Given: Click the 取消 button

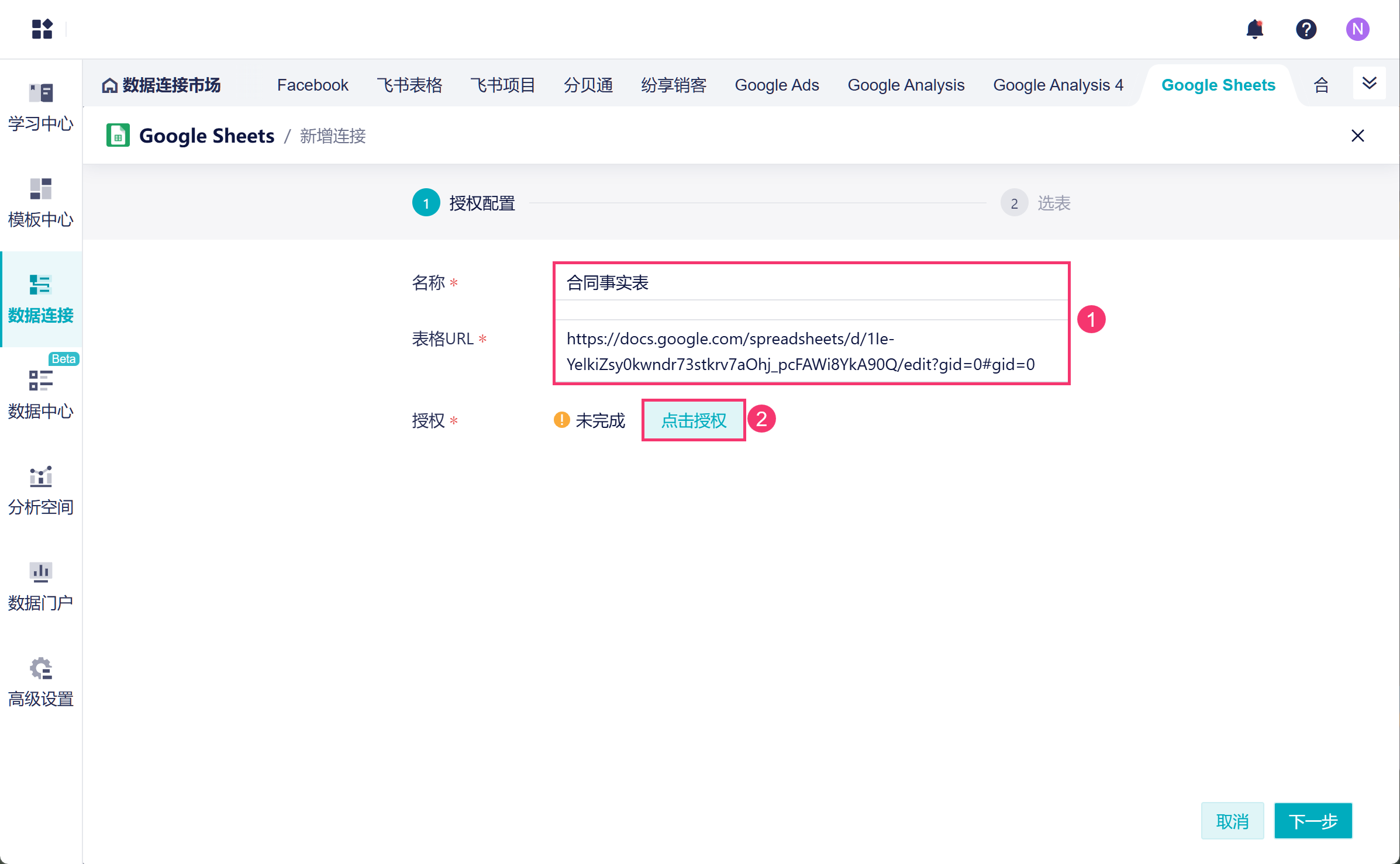Looking at the screenshot, I should [x=1232, y=821].
